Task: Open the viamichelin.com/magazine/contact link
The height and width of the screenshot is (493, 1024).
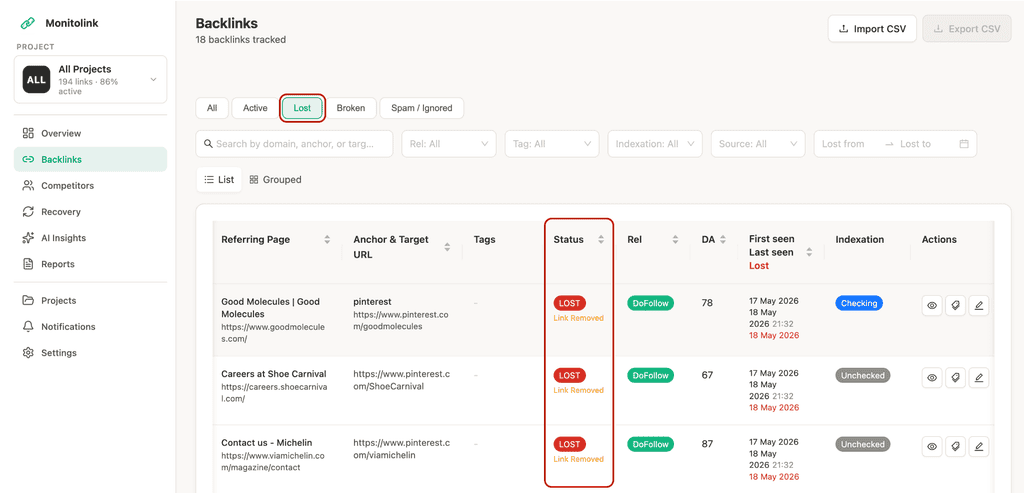Action: [273, 461]
